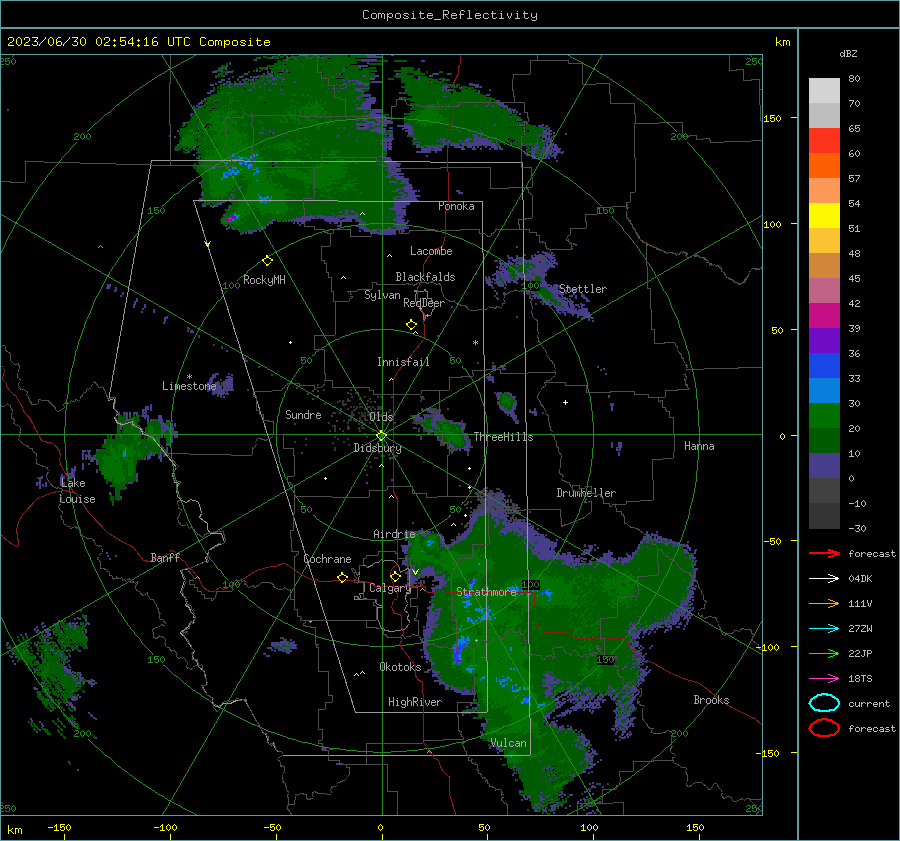The height and width of the screenshot is (841, 900).
Task: Select the Innisfail label
Action: coord(403,362)
